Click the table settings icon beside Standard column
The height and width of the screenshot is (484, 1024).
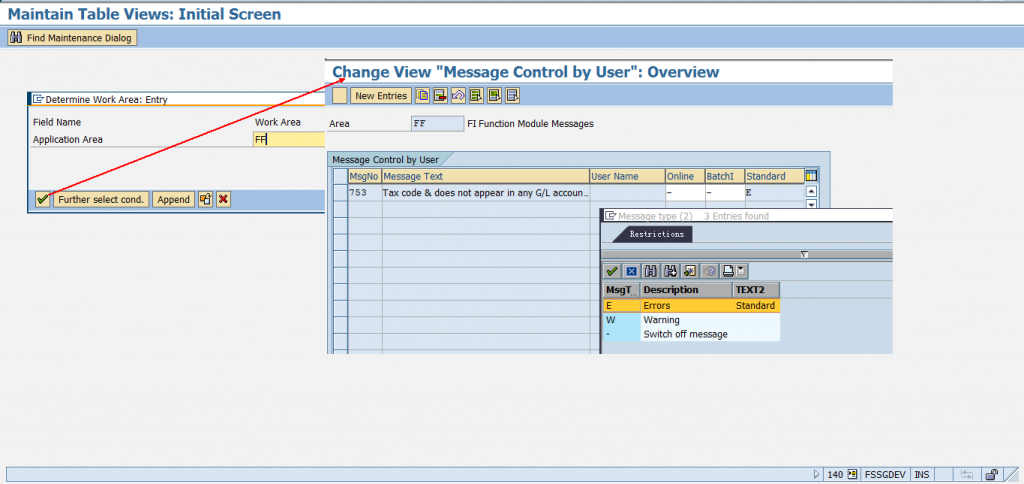(811, 176)
